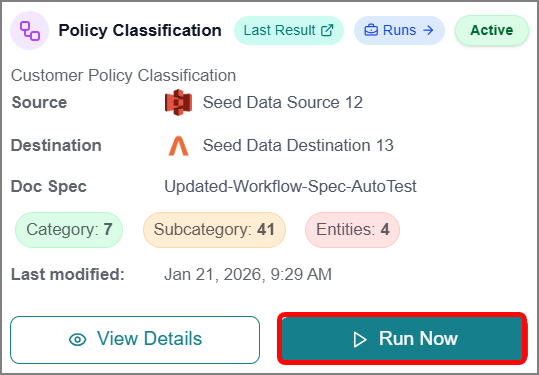Select the Category: 7 badge
The height and width of the screenshot is (375, 539).
(x=69, y=230)
